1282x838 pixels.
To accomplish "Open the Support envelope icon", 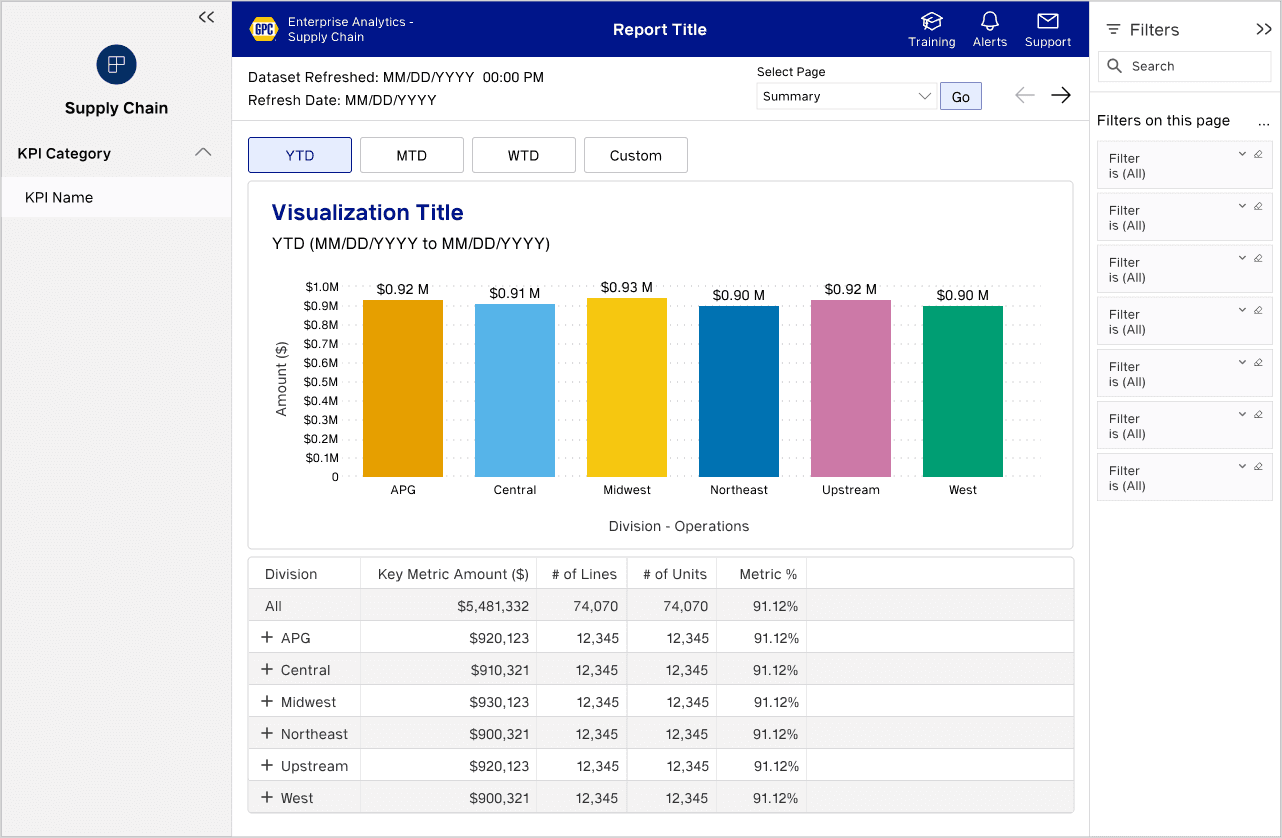I will tap(1048, 21).
